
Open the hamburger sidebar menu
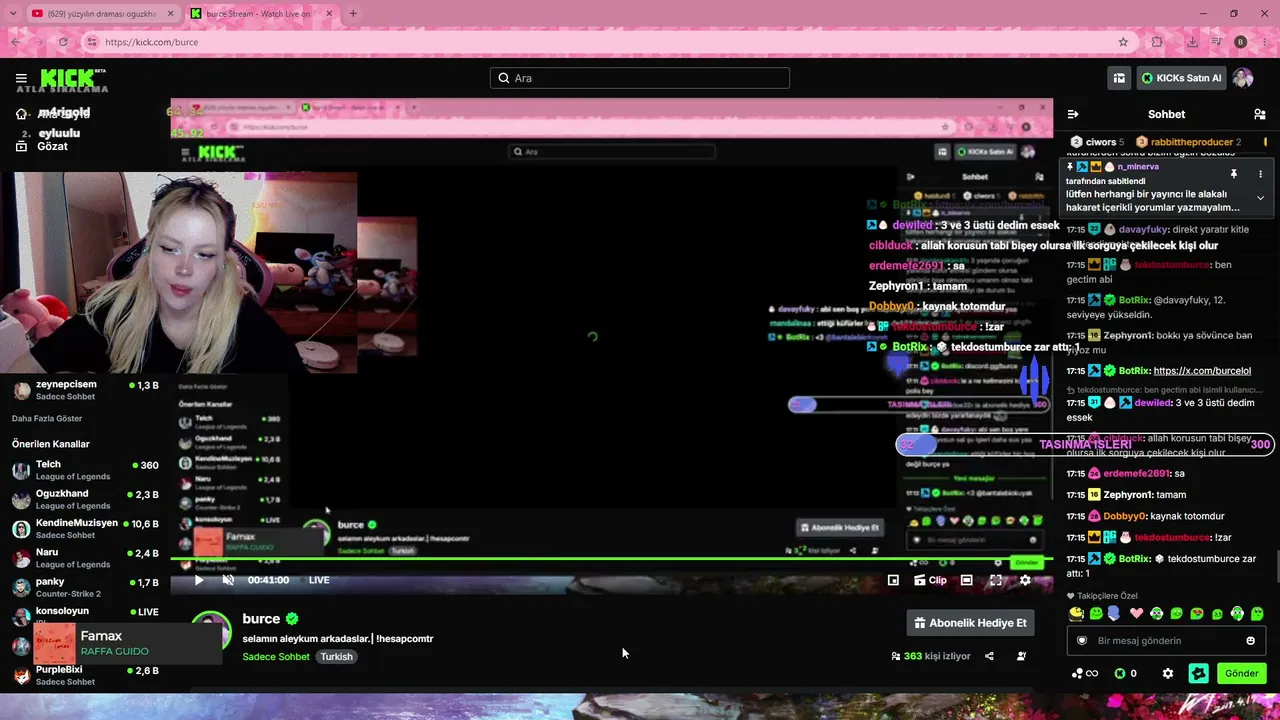[x=21, y=78]
